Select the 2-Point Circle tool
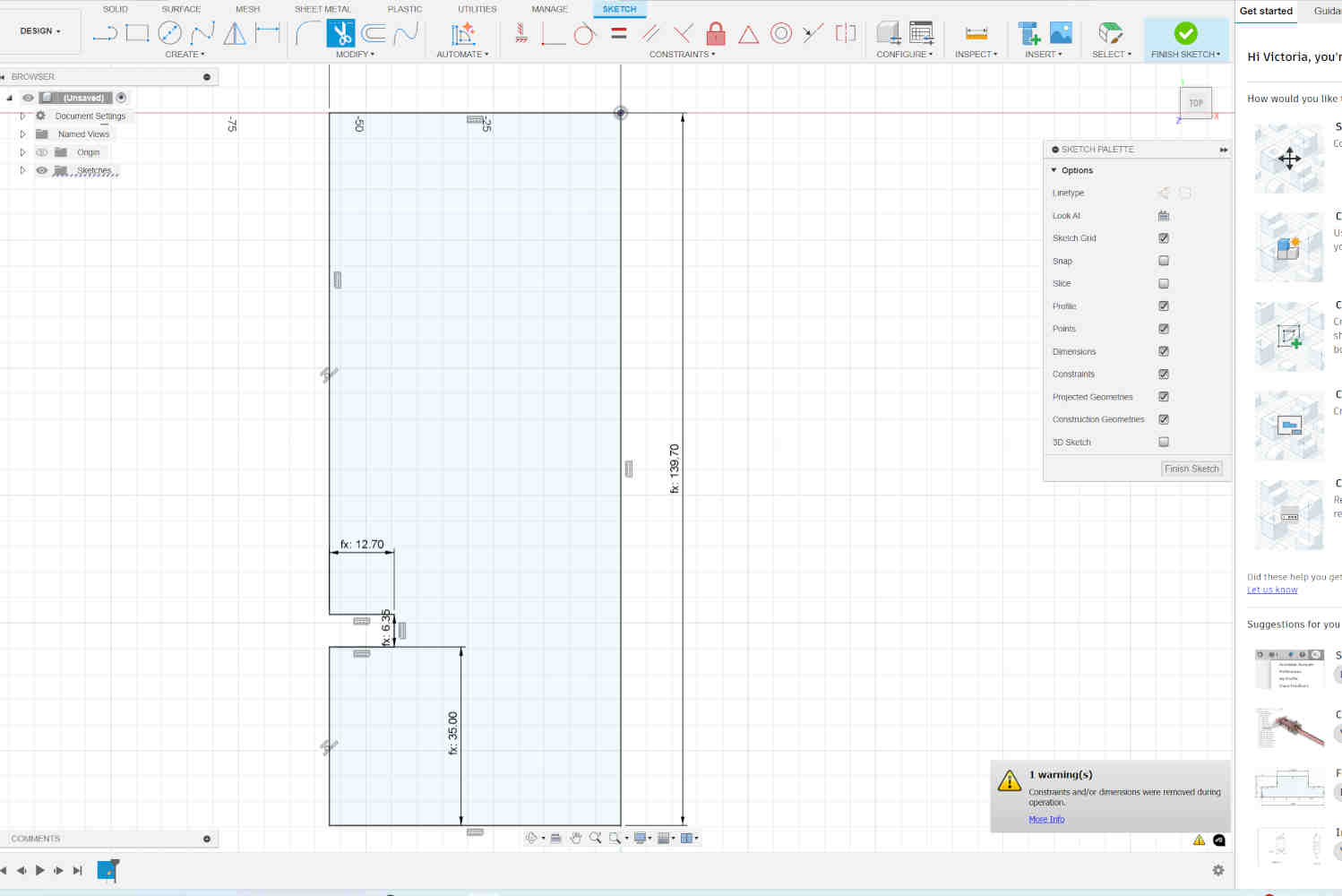Screen dimensions: 1342x896 (169, 33)
